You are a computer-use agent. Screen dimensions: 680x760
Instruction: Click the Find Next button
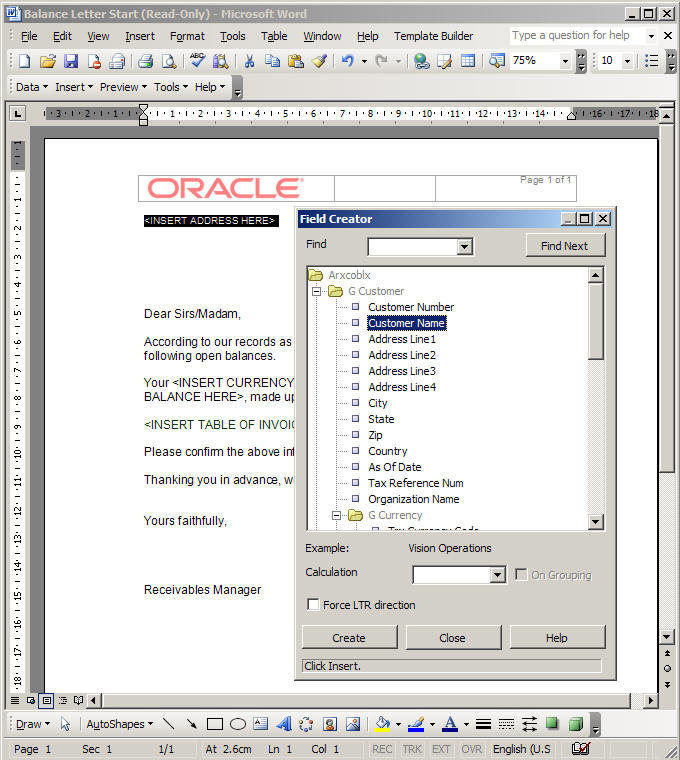pyautogui.click(x=565, y=246)
